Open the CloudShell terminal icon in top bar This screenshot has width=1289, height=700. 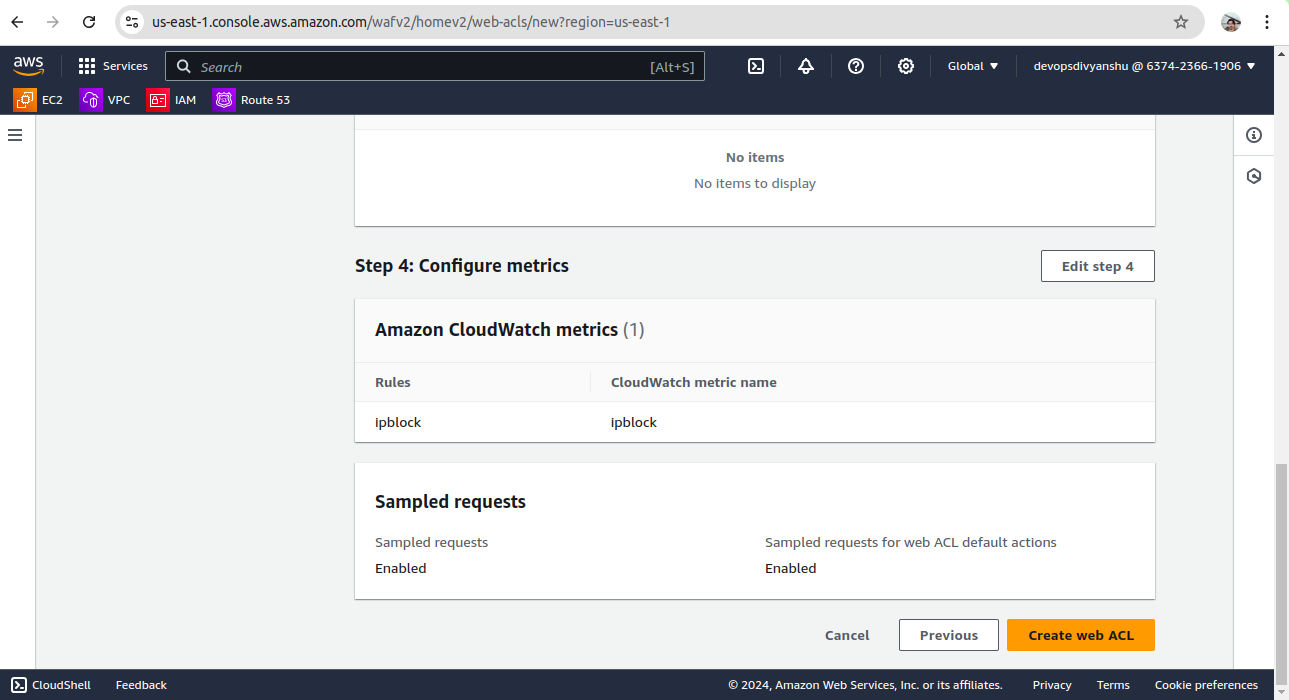(756, 66)
